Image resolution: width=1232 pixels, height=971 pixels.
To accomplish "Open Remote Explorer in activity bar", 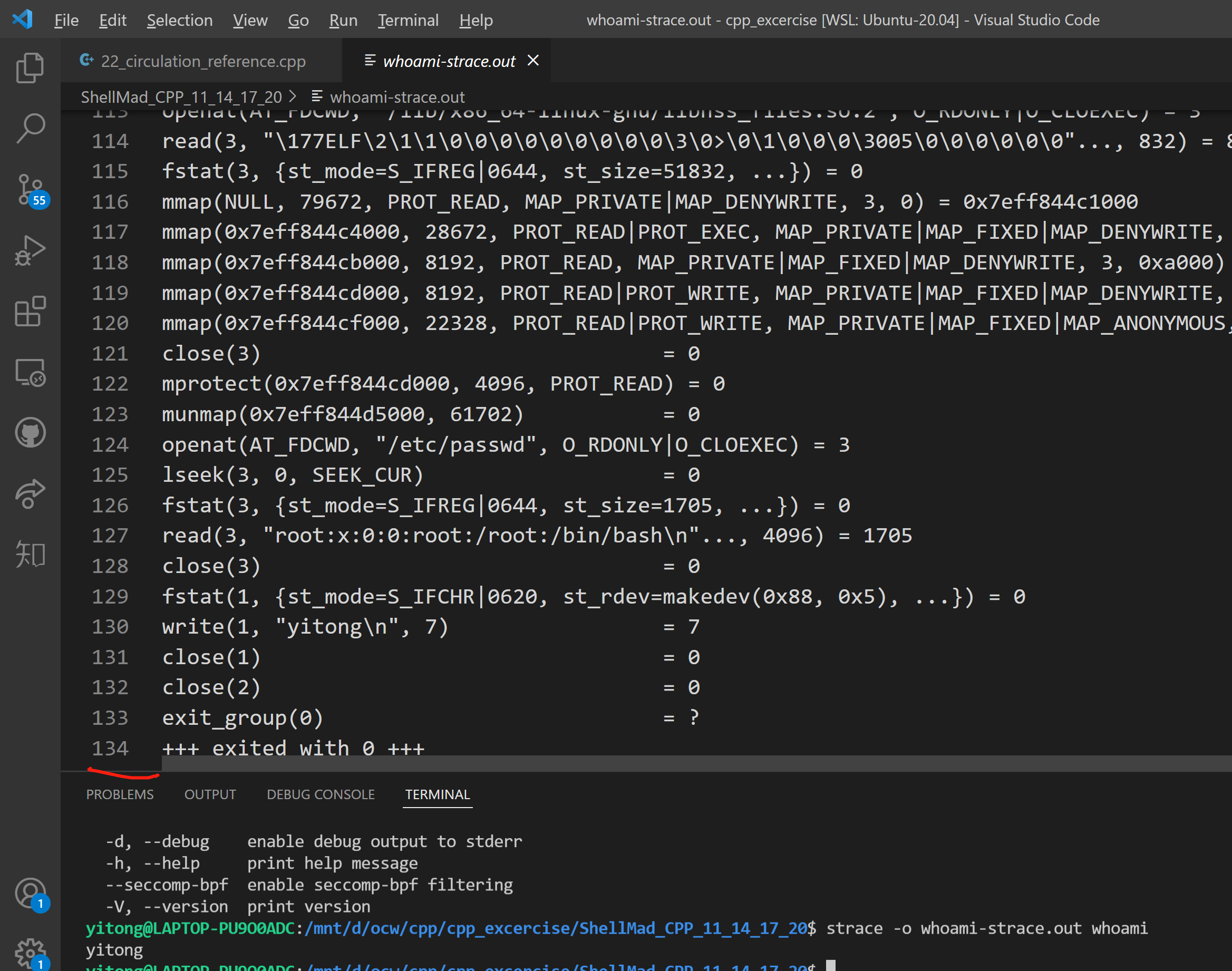I will pyautogui.click(x=30, y=372).
